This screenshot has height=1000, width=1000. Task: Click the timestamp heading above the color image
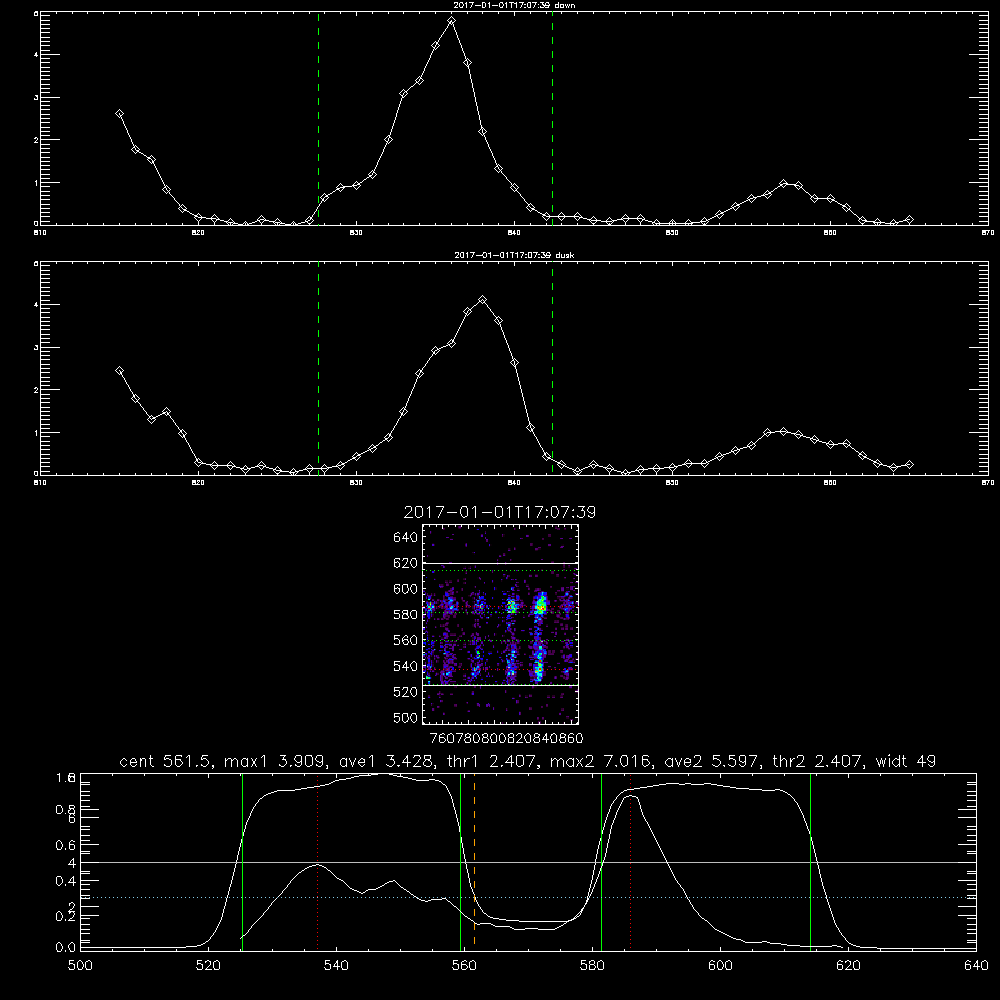[x=500, y=512]
